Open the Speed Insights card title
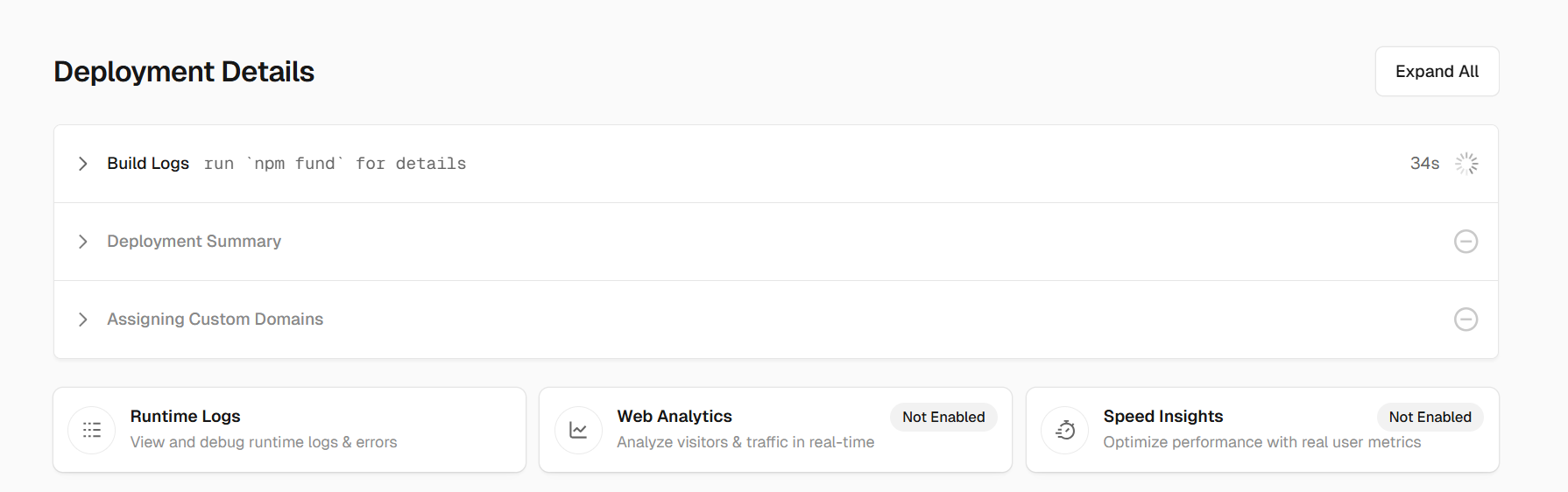Image resolution: width=1568 pixels, height=492 pixels. pyautogui.click(x=1162, y=417)
